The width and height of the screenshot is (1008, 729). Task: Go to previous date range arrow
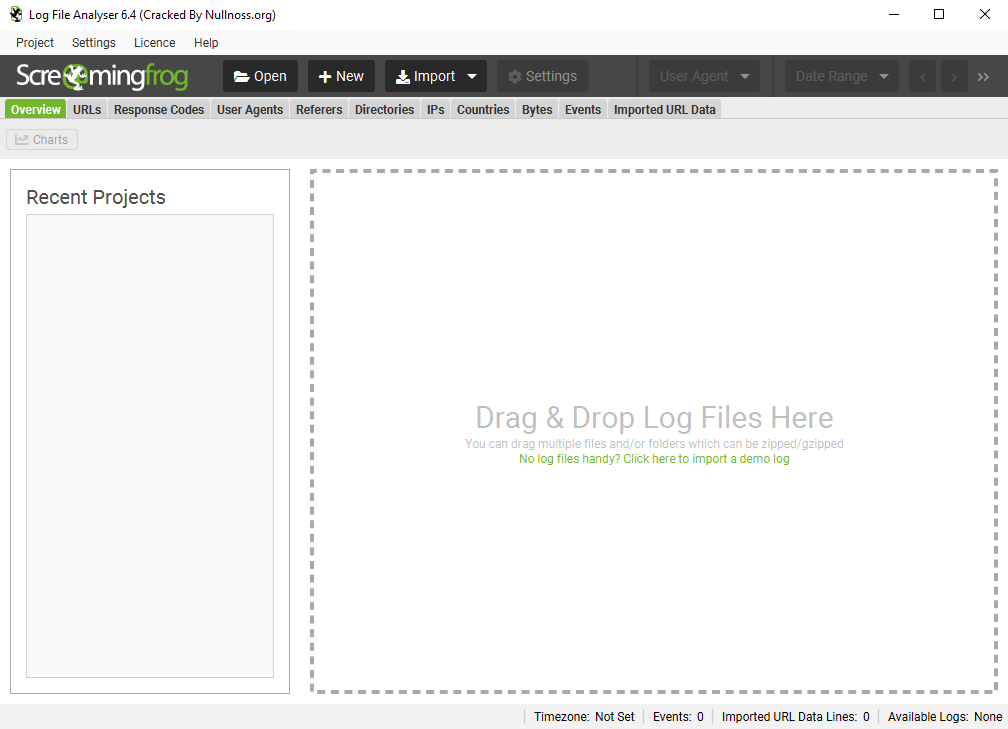[922, 76]
